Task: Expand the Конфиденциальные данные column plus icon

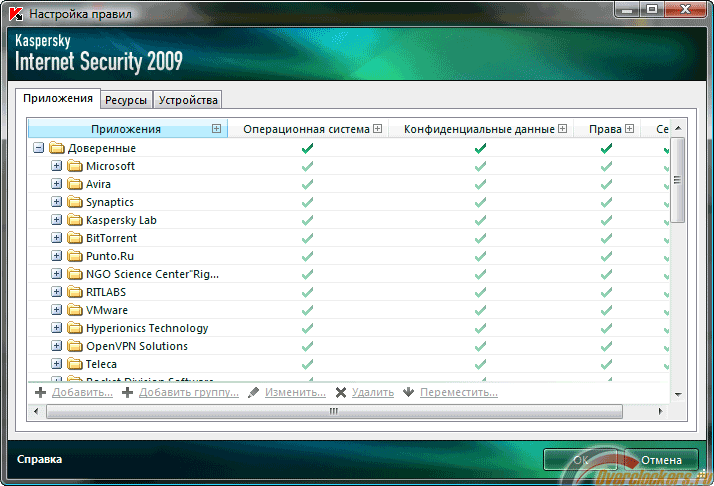Action: 562,128
